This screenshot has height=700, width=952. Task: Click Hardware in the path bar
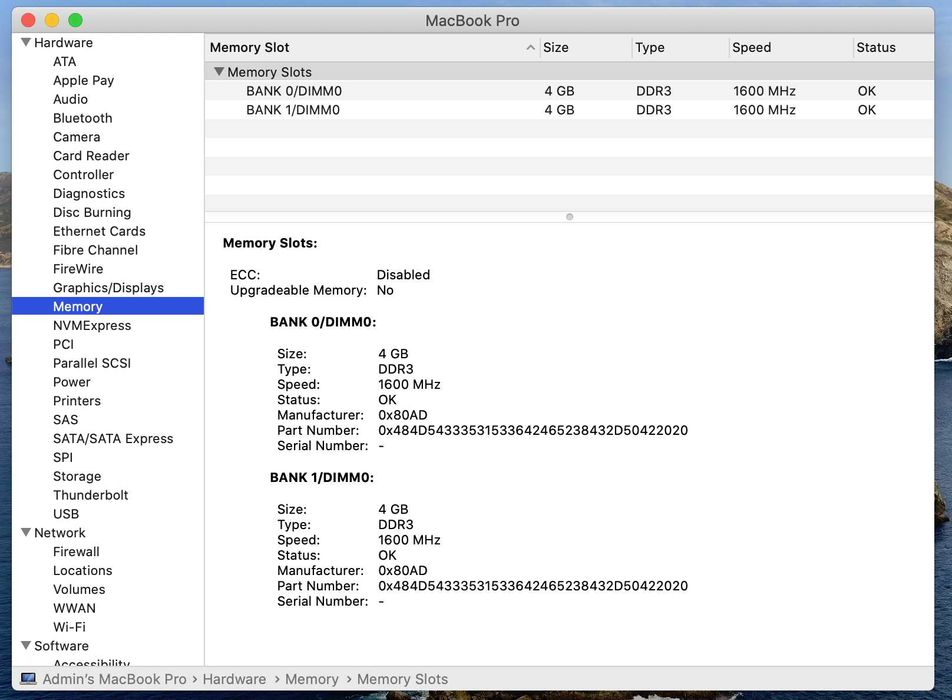click(234, 679)
